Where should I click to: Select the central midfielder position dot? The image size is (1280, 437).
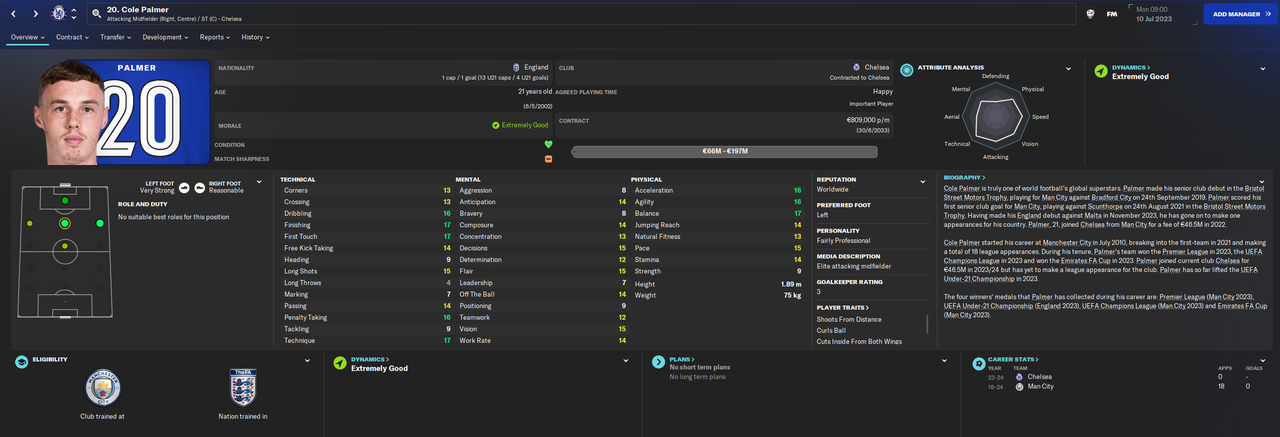[65, 247]
